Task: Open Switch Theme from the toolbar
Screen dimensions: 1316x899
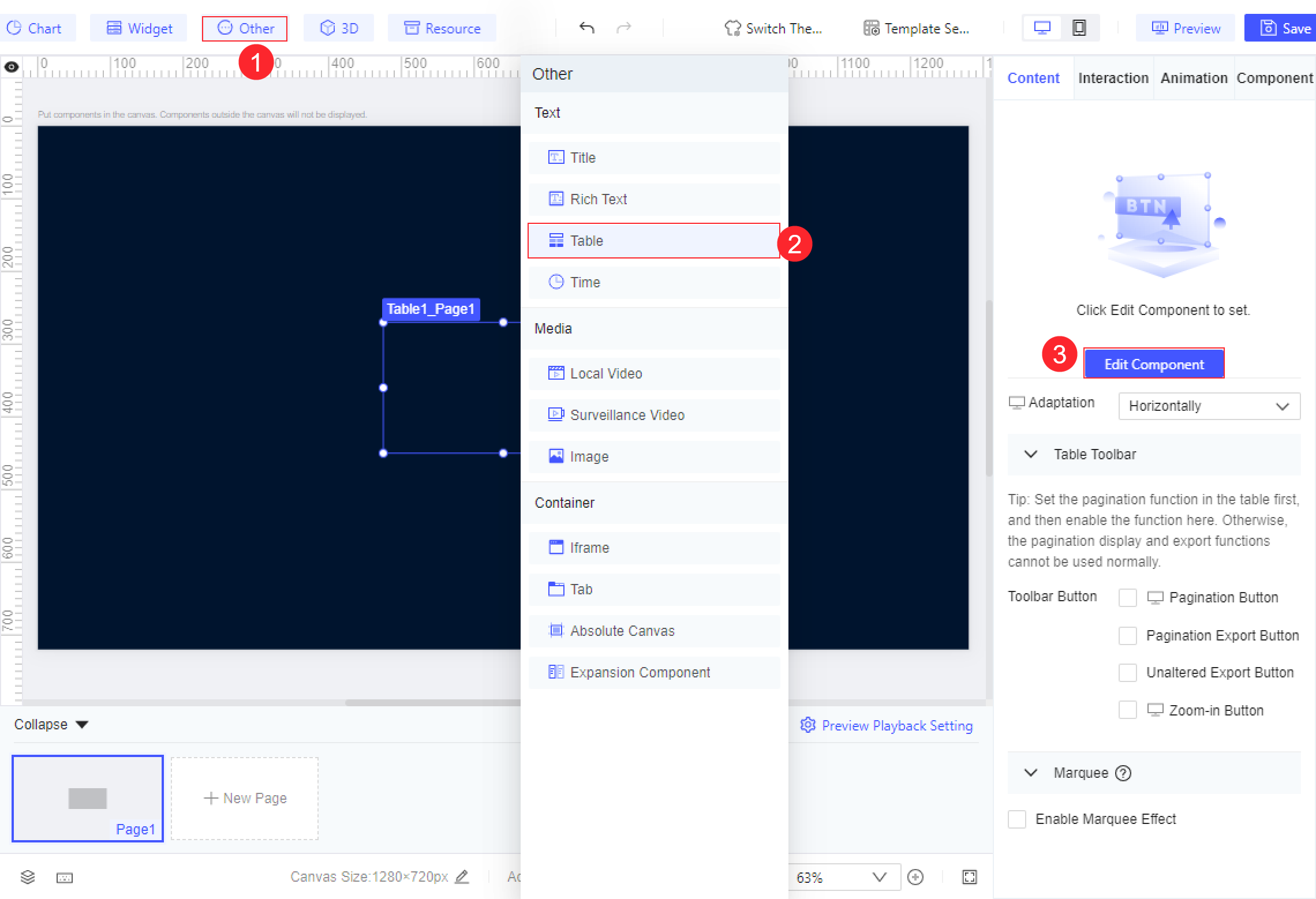Action: (773, 28)
